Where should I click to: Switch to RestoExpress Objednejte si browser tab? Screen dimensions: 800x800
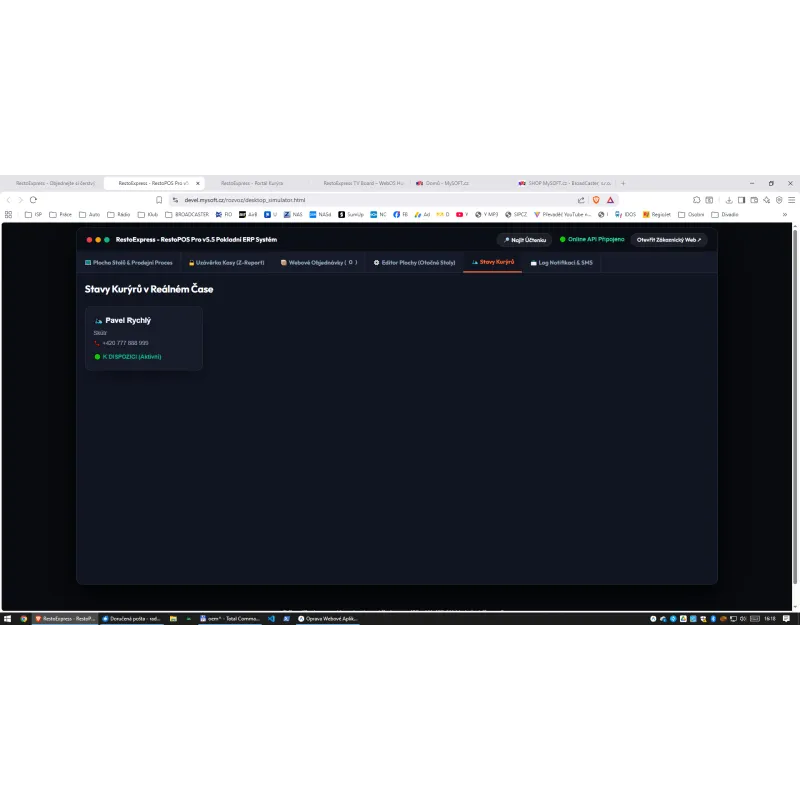coord(54,183)
